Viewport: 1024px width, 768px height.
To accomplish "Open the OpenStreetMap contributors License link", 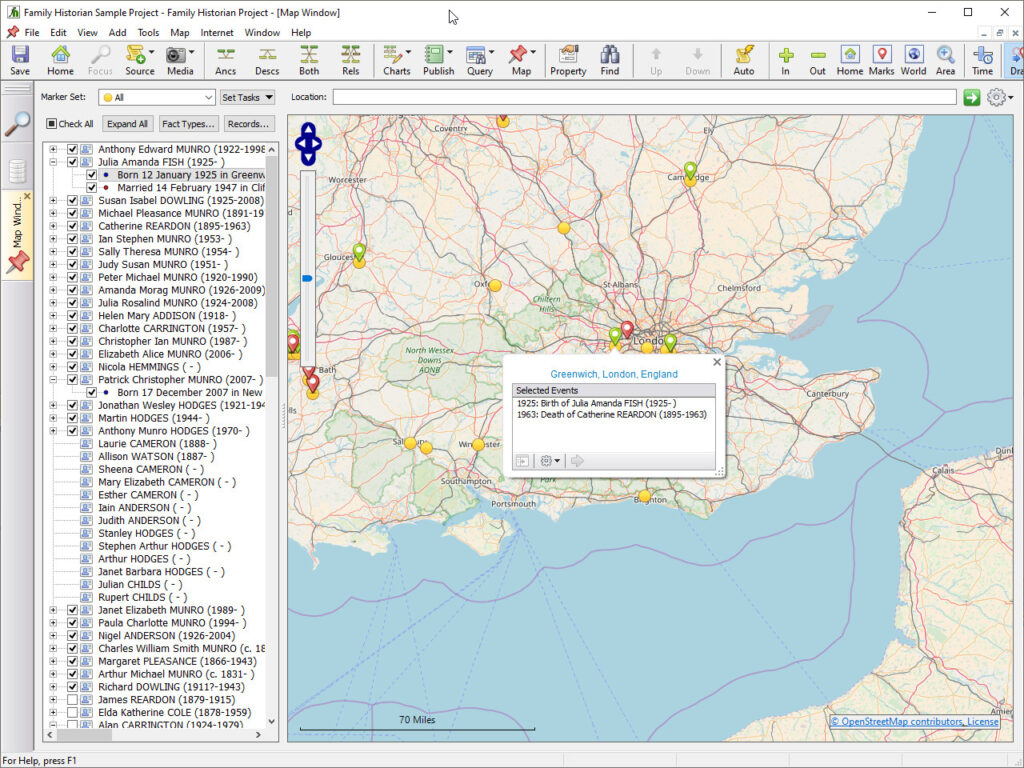I will point(914,722).
